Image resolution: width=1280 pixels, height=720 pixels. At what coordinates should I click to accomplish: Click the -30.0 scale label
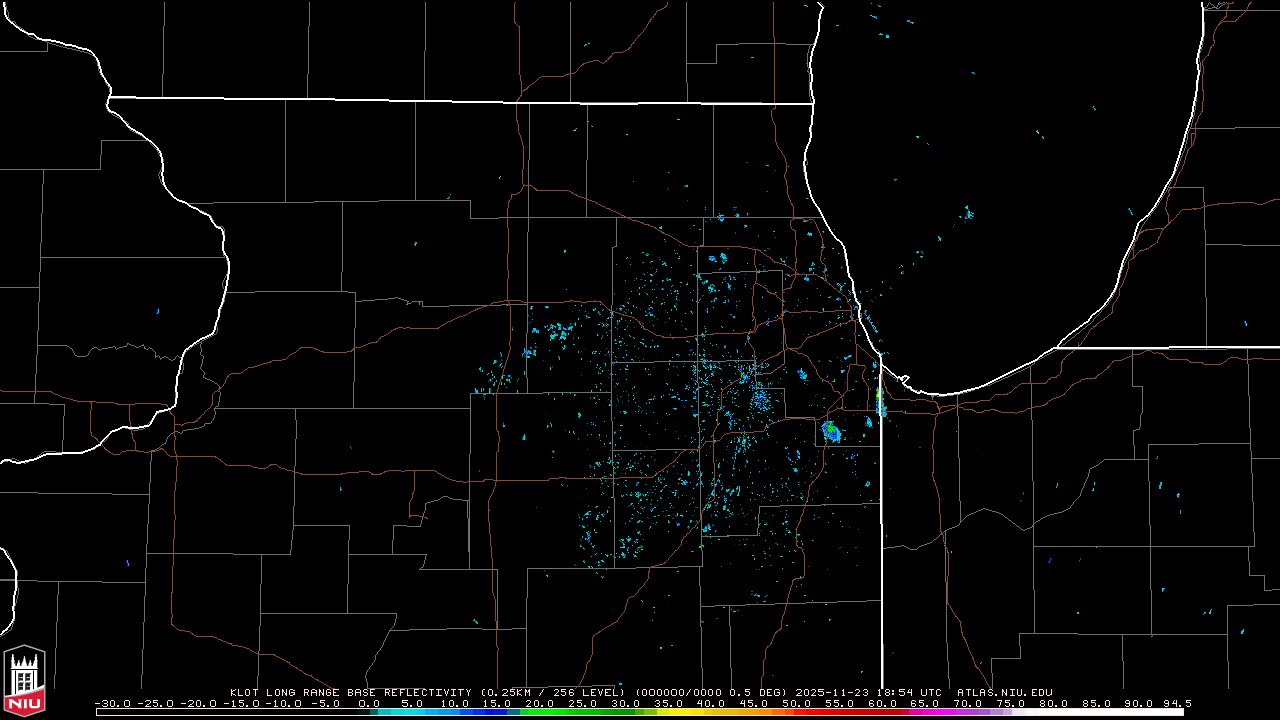(x=111, y=704)
